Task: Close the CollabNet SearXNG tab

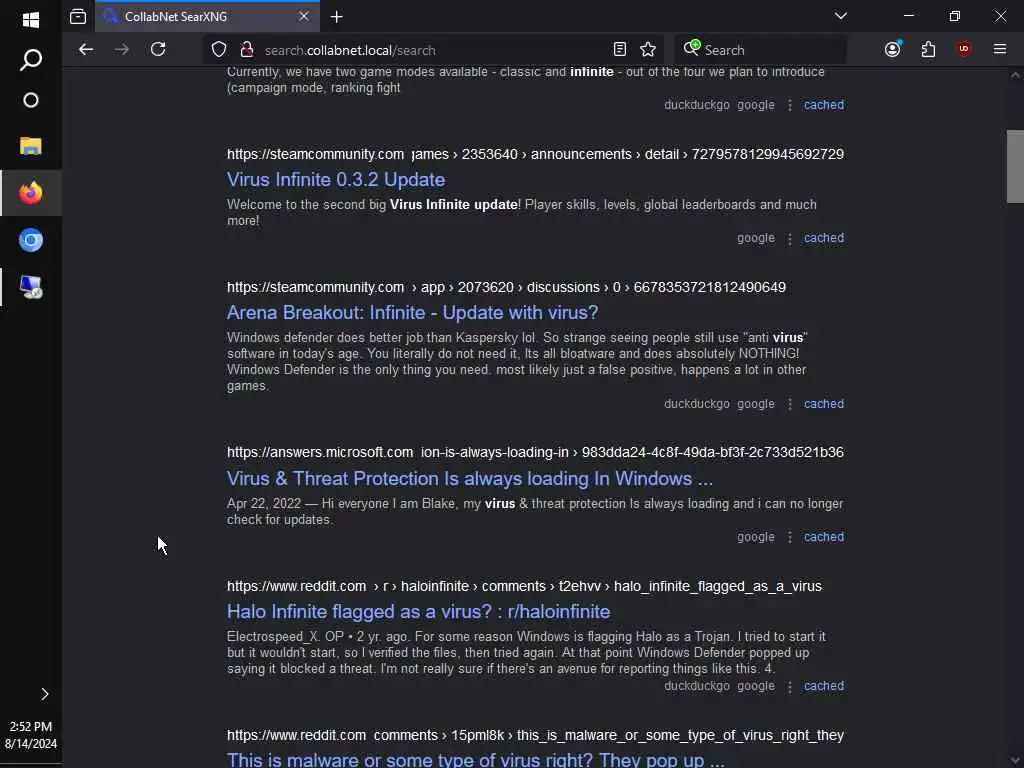Action: coord(304,16)
